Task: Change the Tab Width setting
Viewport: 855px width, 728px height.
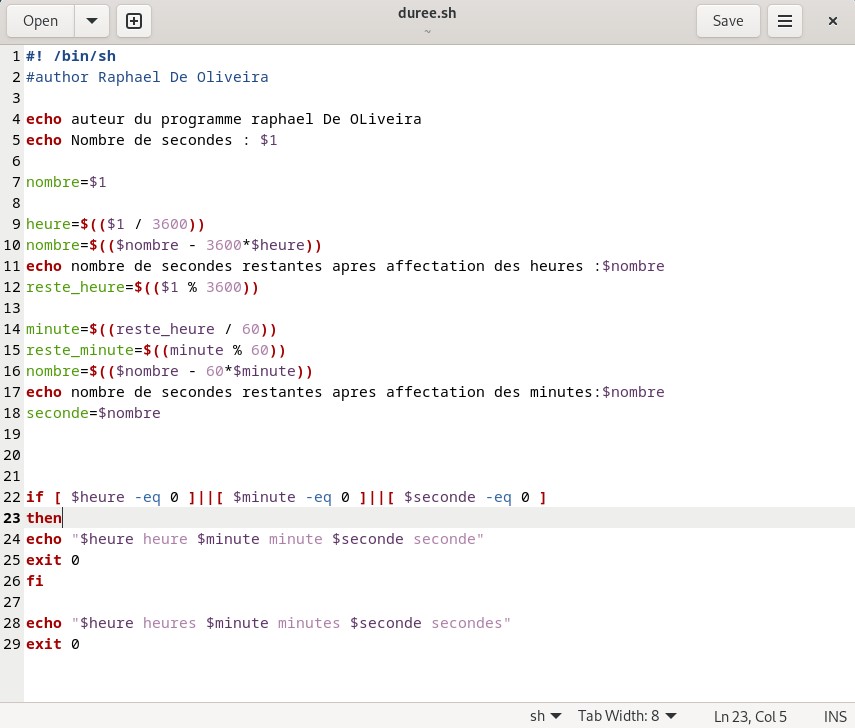Action: (x=627, y=716)
